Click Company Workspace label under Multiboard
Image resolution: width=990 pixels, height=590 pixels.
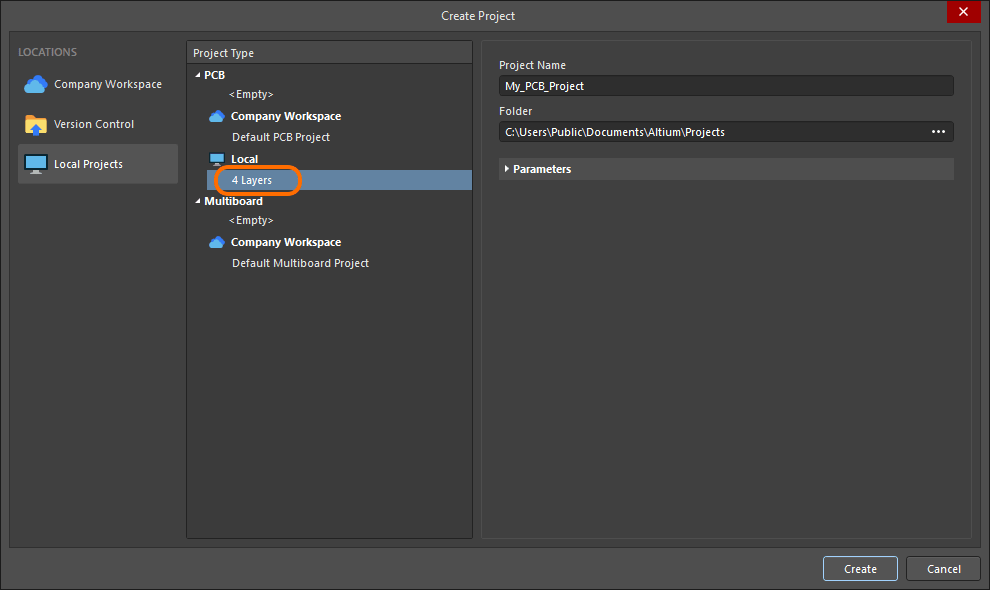(286, 243)
